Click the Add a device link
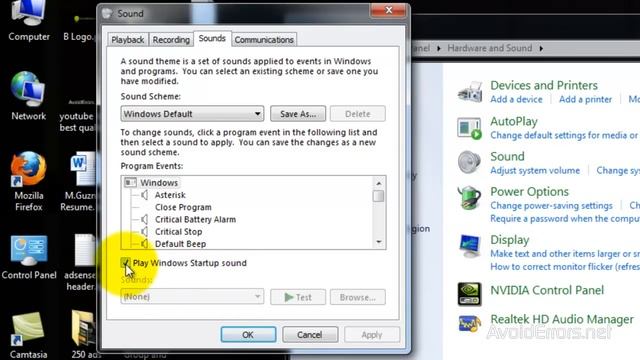This screenshot has height=360, width=640. tap(516, 99)
